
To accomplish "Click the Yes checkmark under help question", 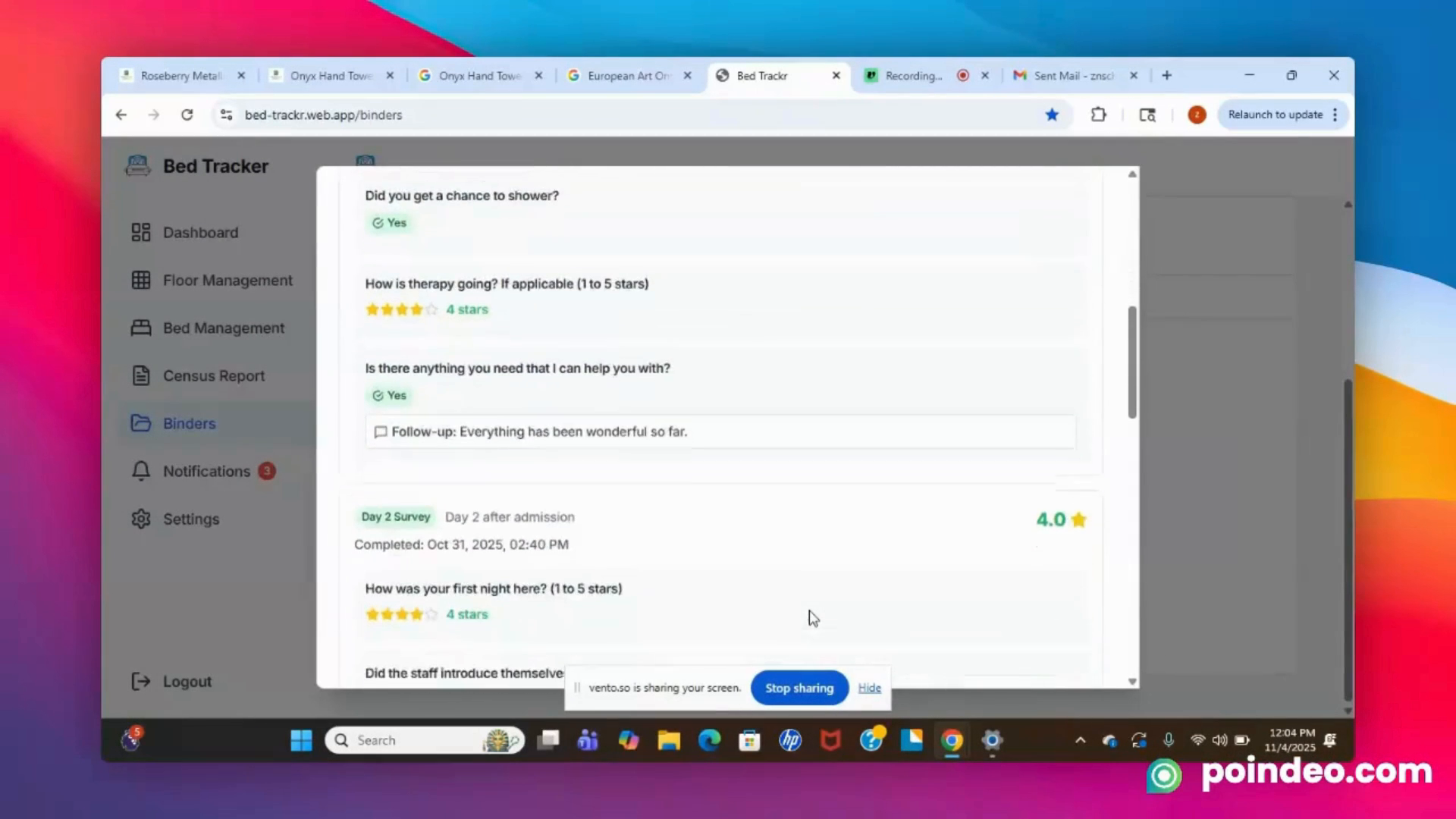I will tap(377, 395).
